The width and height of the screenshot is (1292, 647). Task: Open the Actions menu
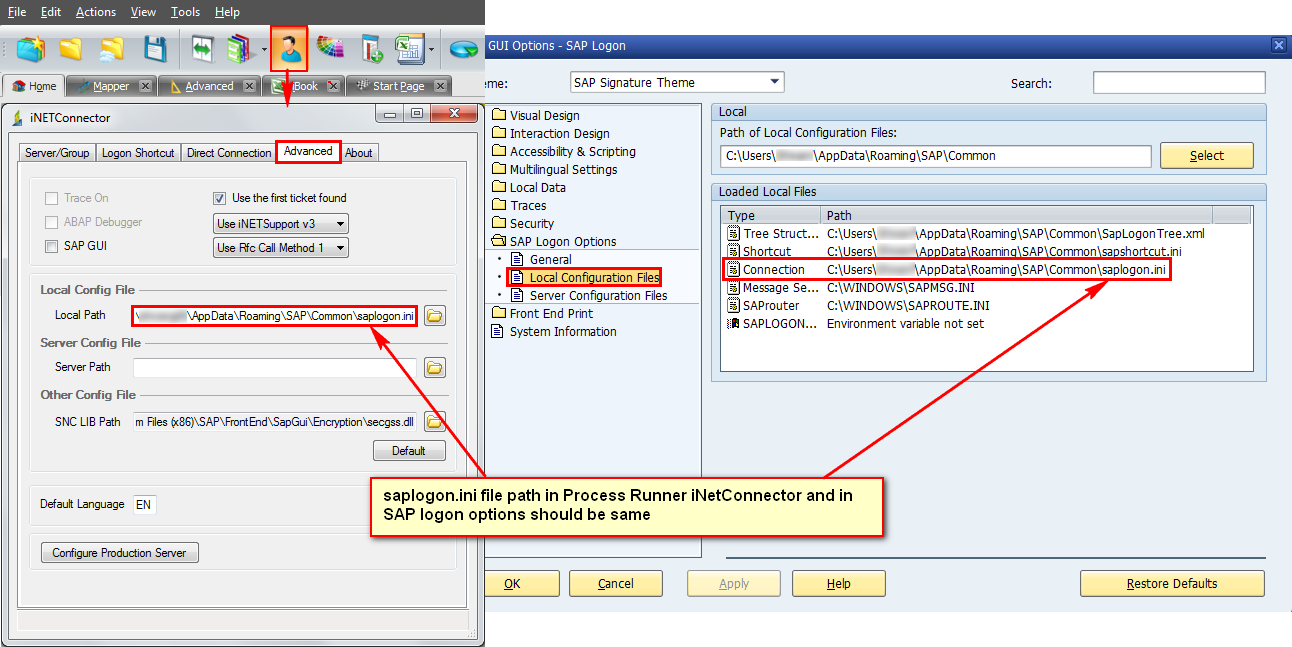[x=96, y=12]
